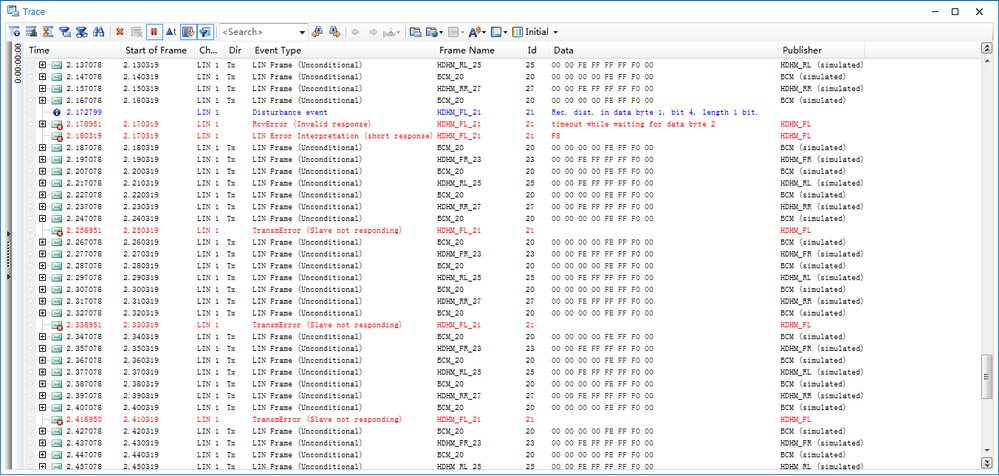Click the predefined filter funnel icon

[x=64, y=31]
